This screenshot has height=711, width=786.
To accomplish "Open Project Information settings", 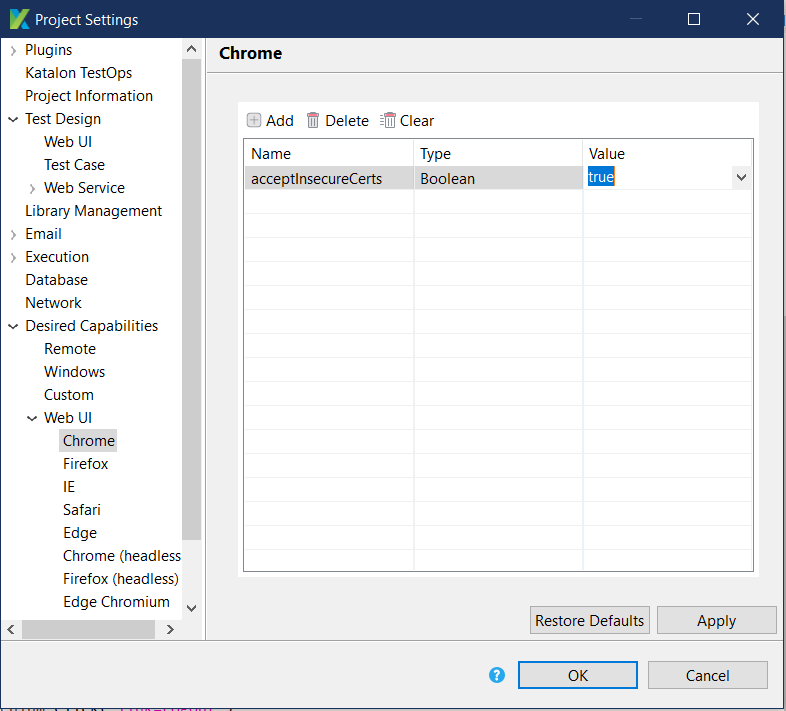I will [89, 96].
